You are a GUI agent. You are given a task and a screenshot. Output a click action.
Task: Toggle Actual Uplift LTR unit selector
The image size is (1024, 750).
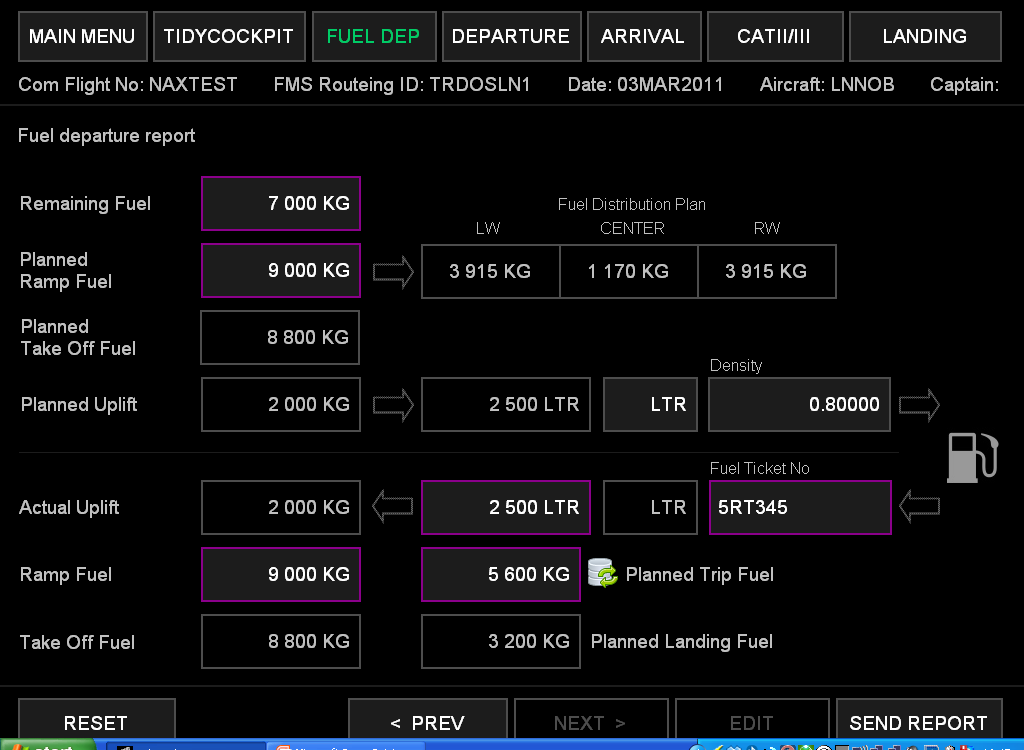(x=650, y=507)
